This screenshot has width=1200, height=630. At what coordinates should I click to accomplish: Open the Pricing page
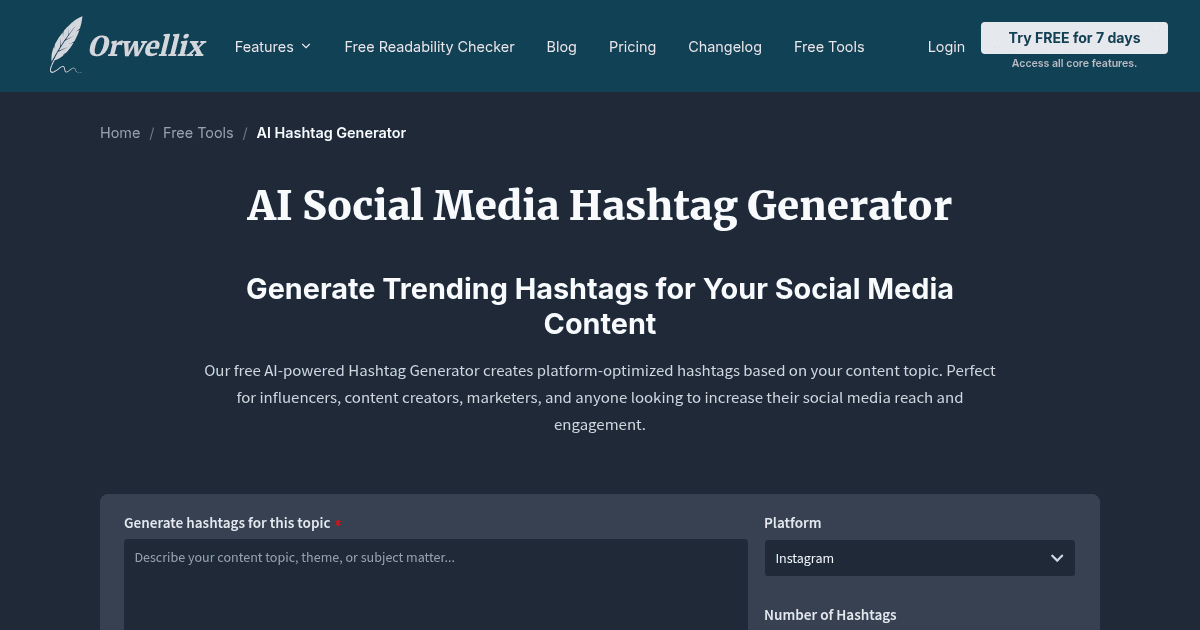[x=632, y=47]
